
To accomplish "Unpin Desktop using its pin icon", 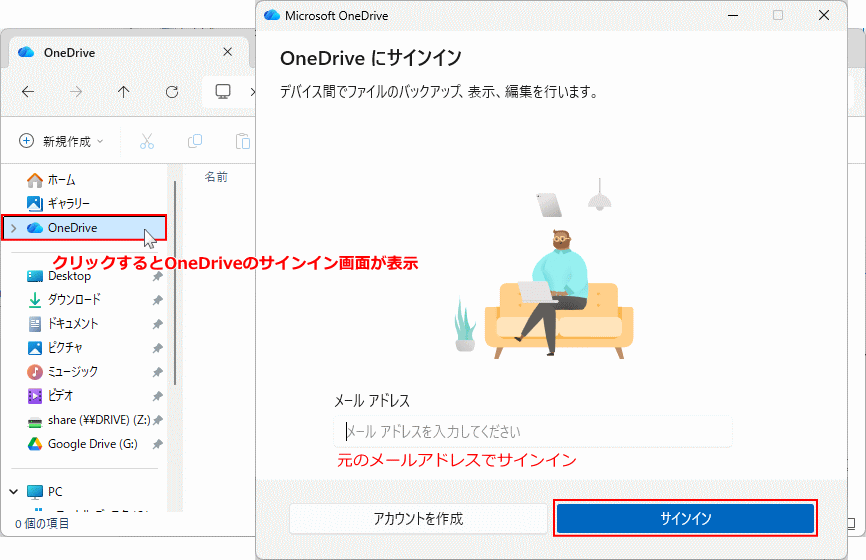I will (157, 276).
